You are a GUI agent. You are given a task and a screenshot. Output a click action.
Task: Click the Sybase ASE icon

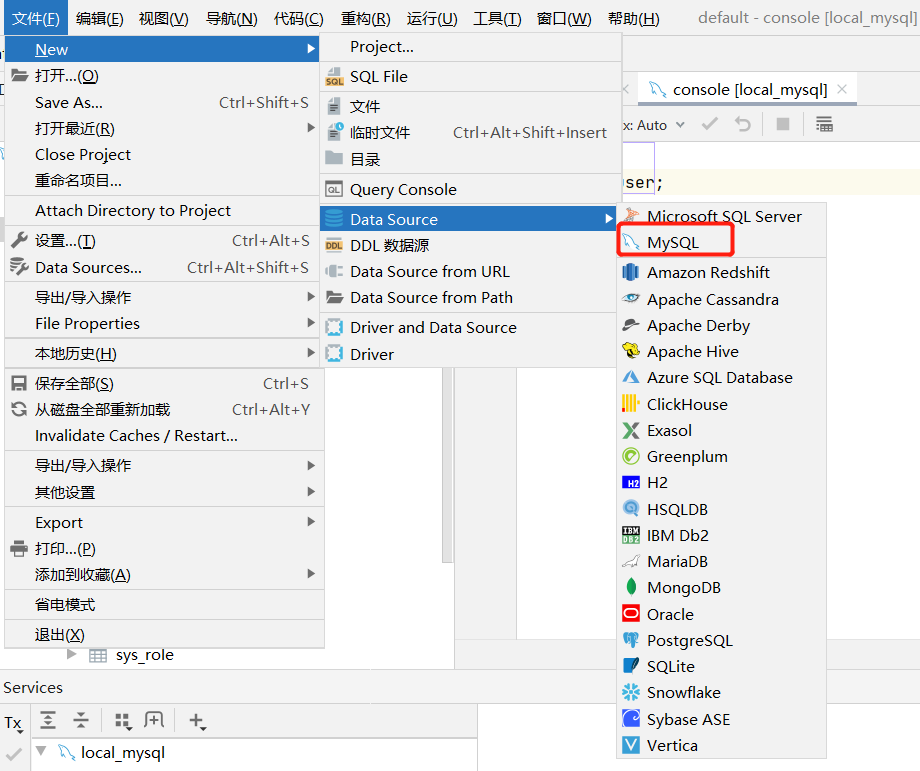631,718
